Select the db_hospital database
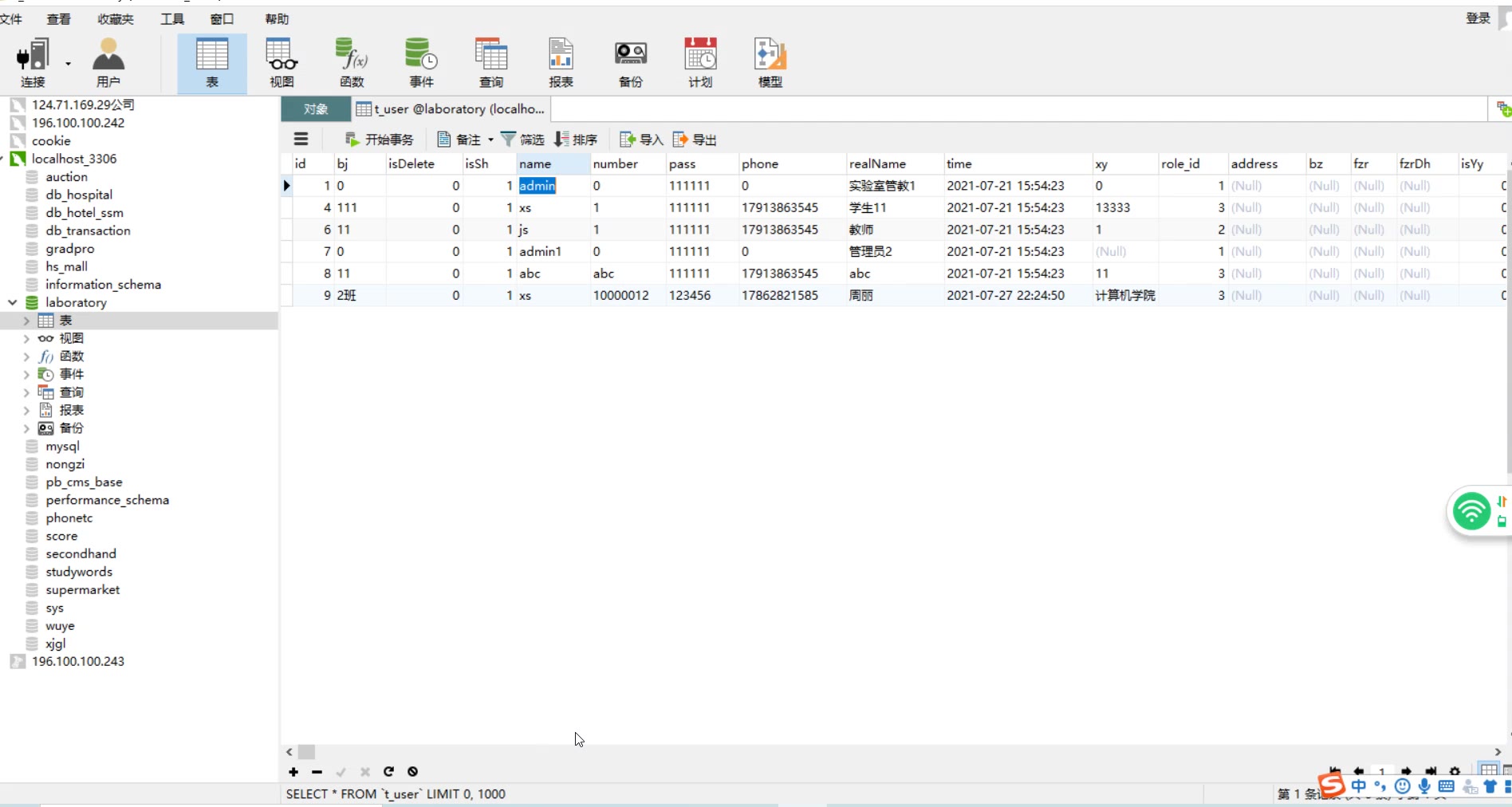Viewport: 1512px width, 807px height. [79, 195]
